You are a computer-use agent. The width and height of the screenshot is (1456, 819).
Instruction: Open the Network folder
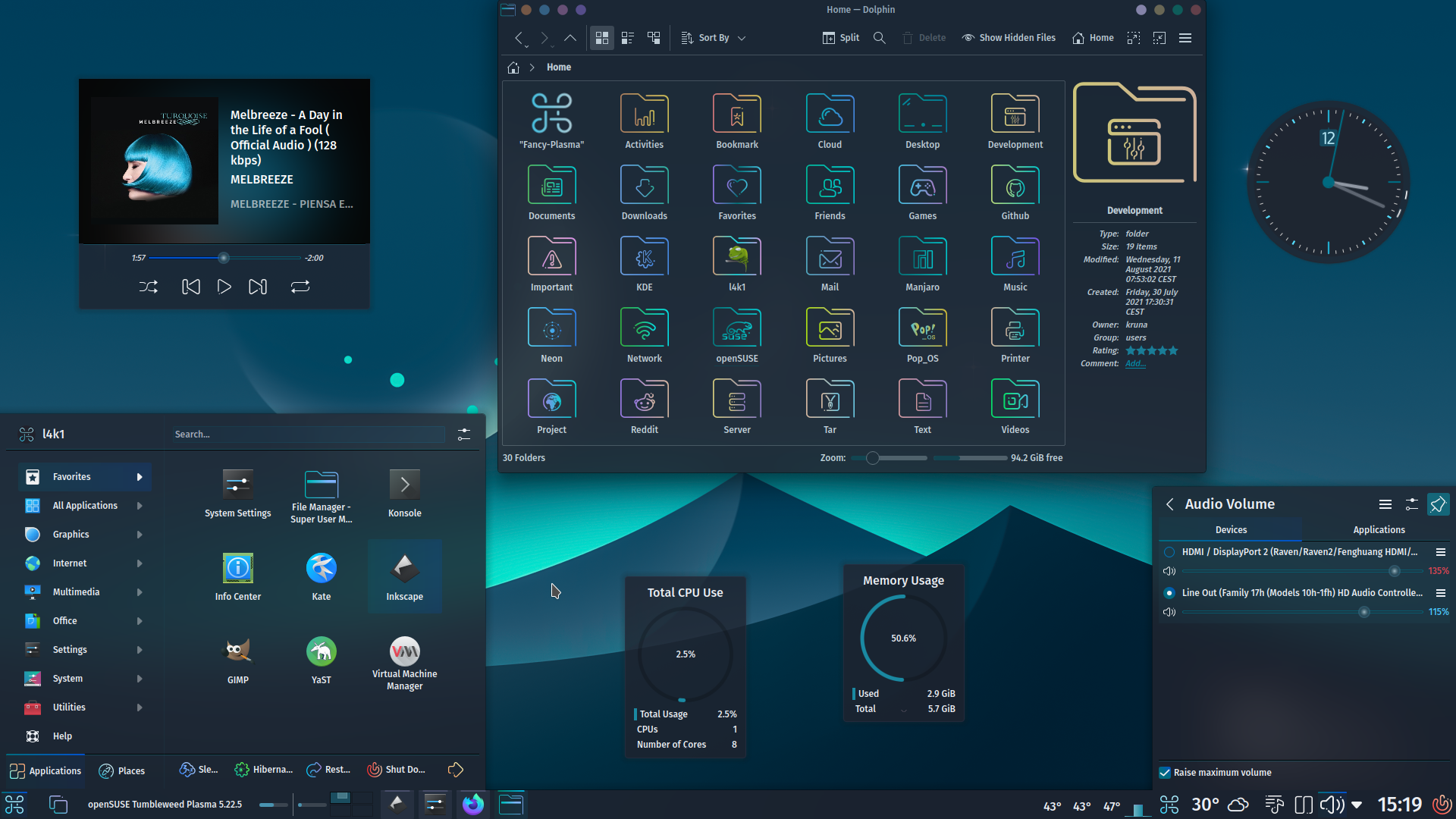[x=644, y=336]
